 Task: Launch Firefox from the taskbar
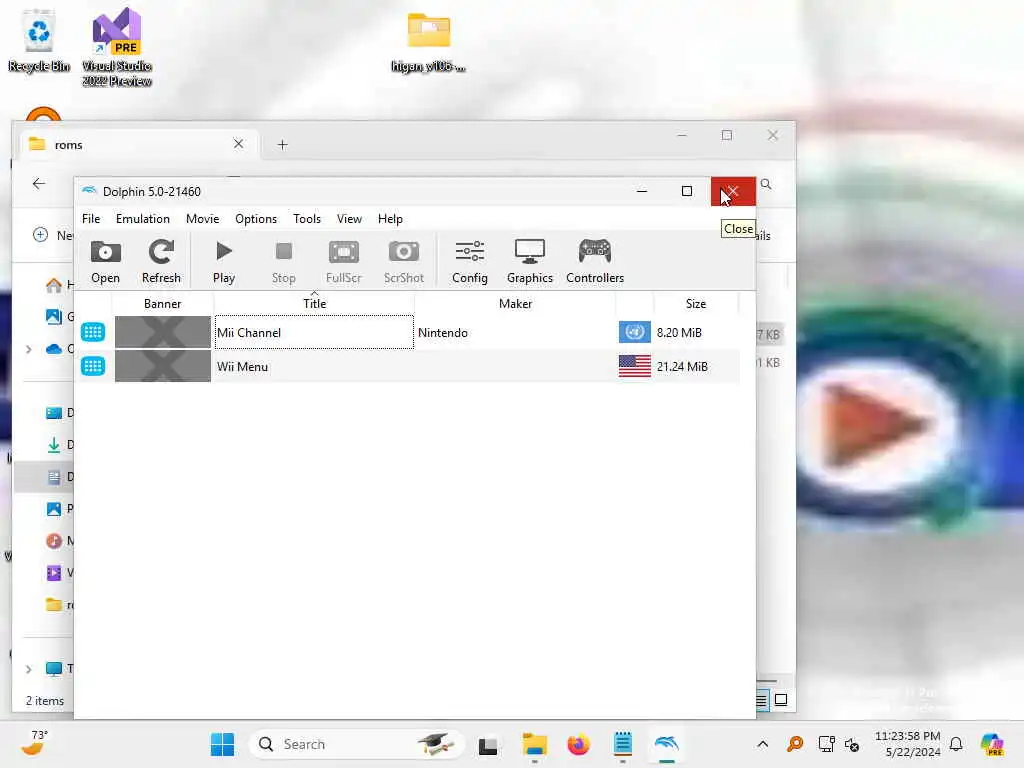(x=578, y=744)
